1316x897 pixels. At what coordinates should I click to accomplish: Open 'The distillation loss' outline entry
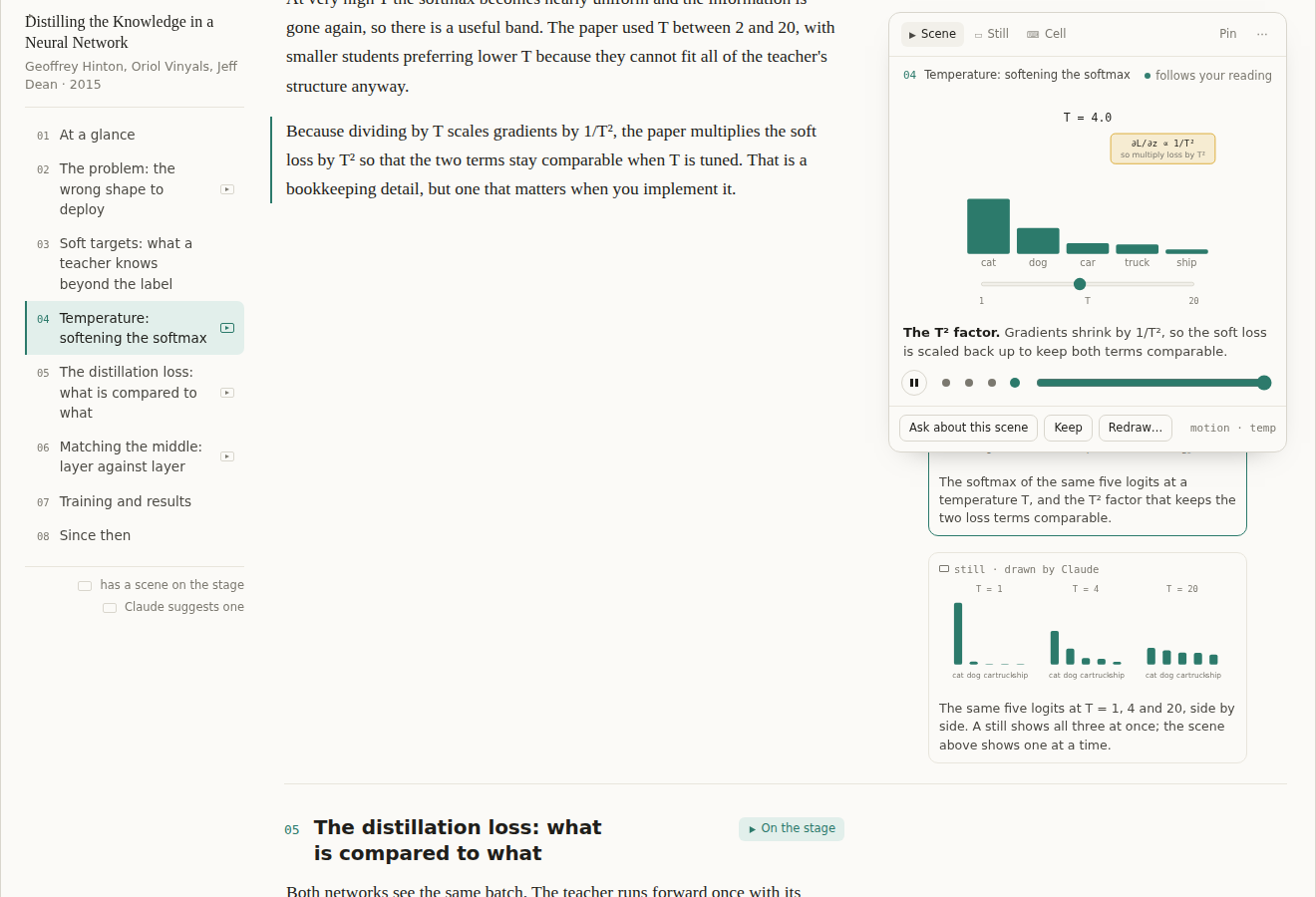click(x=135, y=393)
